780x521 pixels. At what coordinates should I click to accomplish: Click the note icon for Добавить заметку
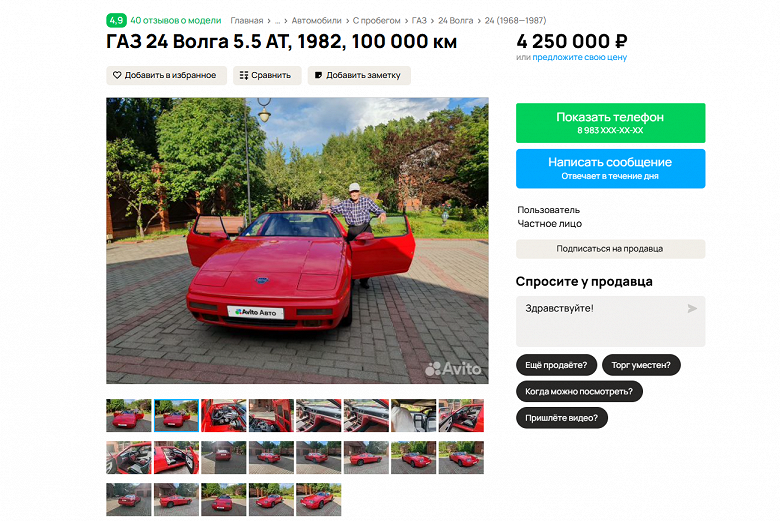pyautogui.click(x=318, y=75)
